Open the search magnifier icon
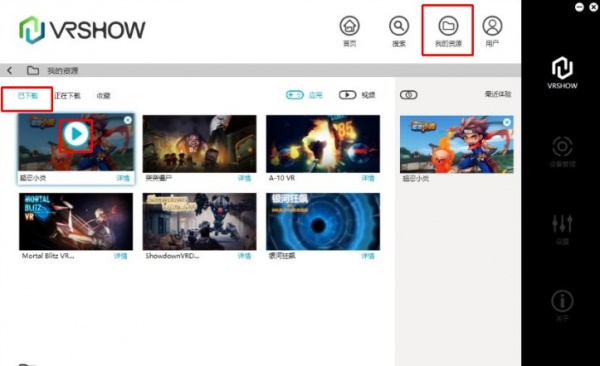 point(399,26)
